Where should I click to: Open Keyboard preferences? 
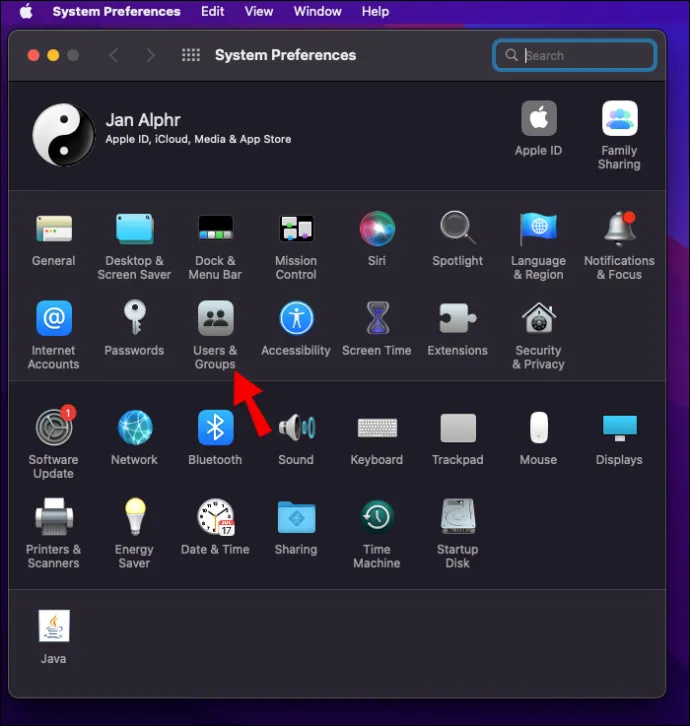click(377, 427)
